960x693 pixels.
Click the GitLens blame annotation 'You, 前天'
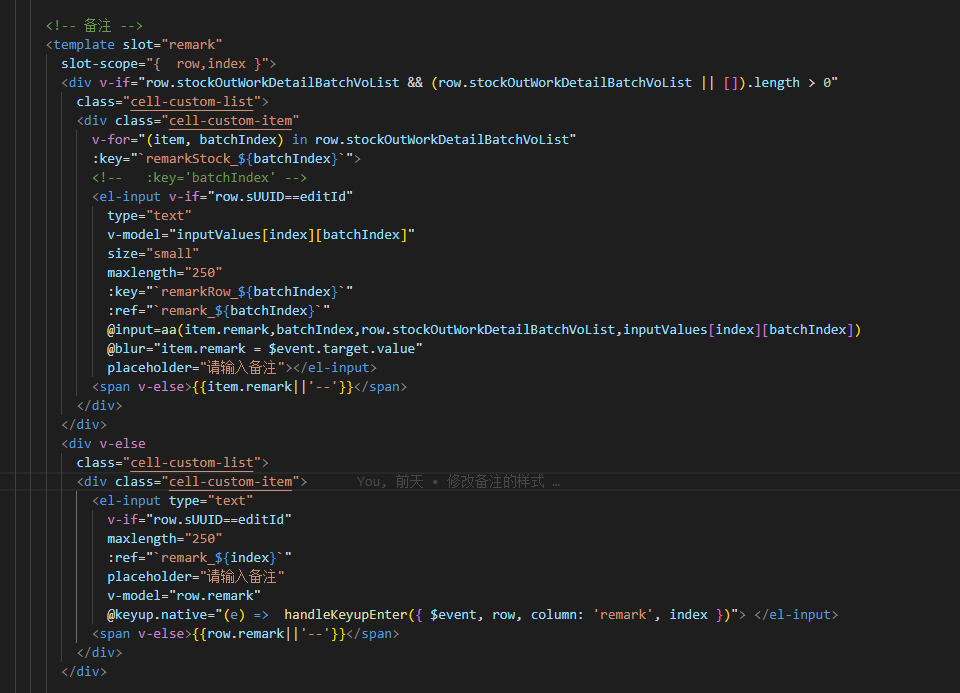click(x=459, y=482)
